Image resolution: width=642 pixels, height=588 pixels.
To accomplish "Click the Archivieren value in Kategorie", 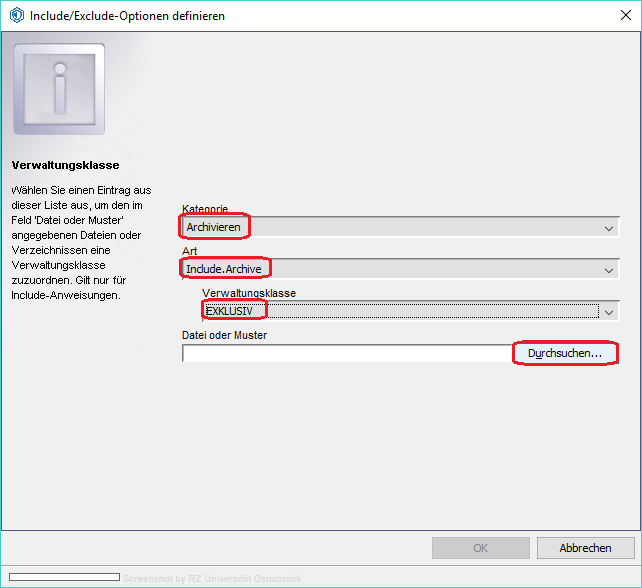I will 215,228.
